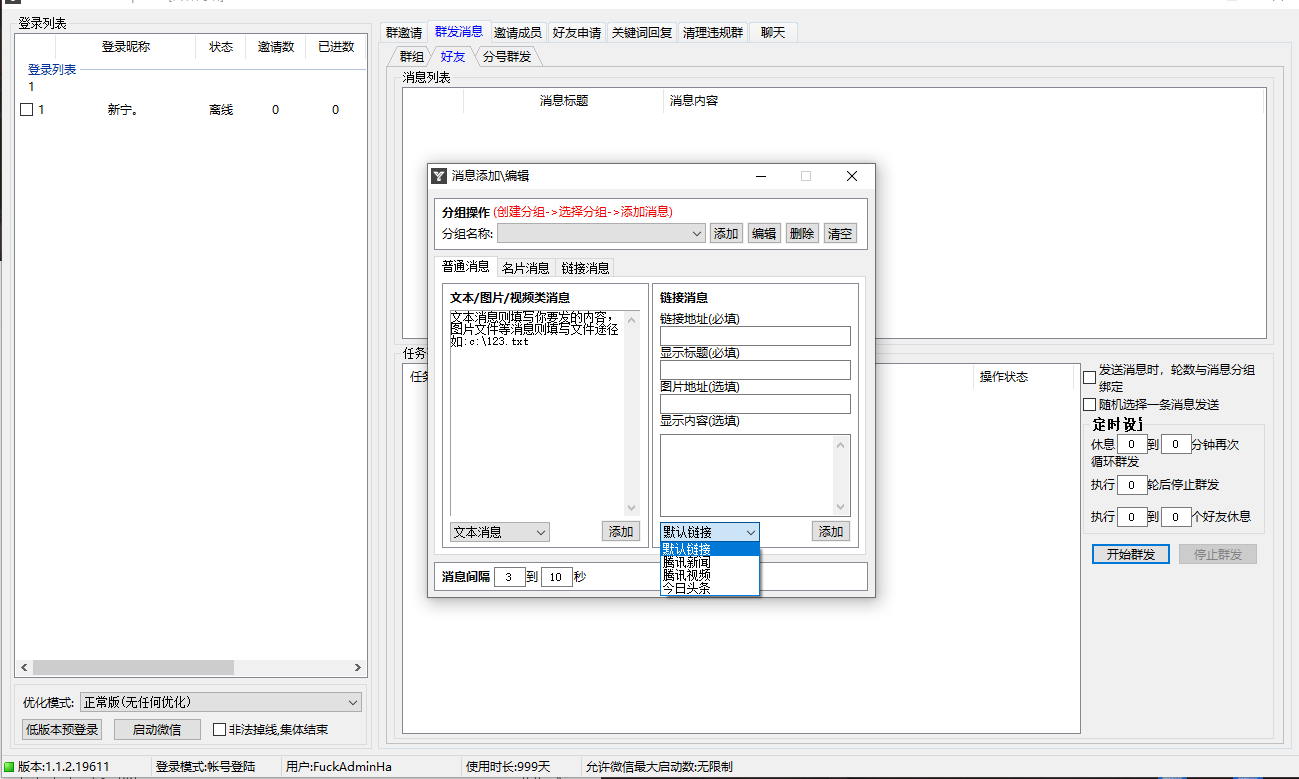Select the 群组 sub-tab
This screenshot has height=779, width=1299.
pyautogui.click(x=411, y=57)
